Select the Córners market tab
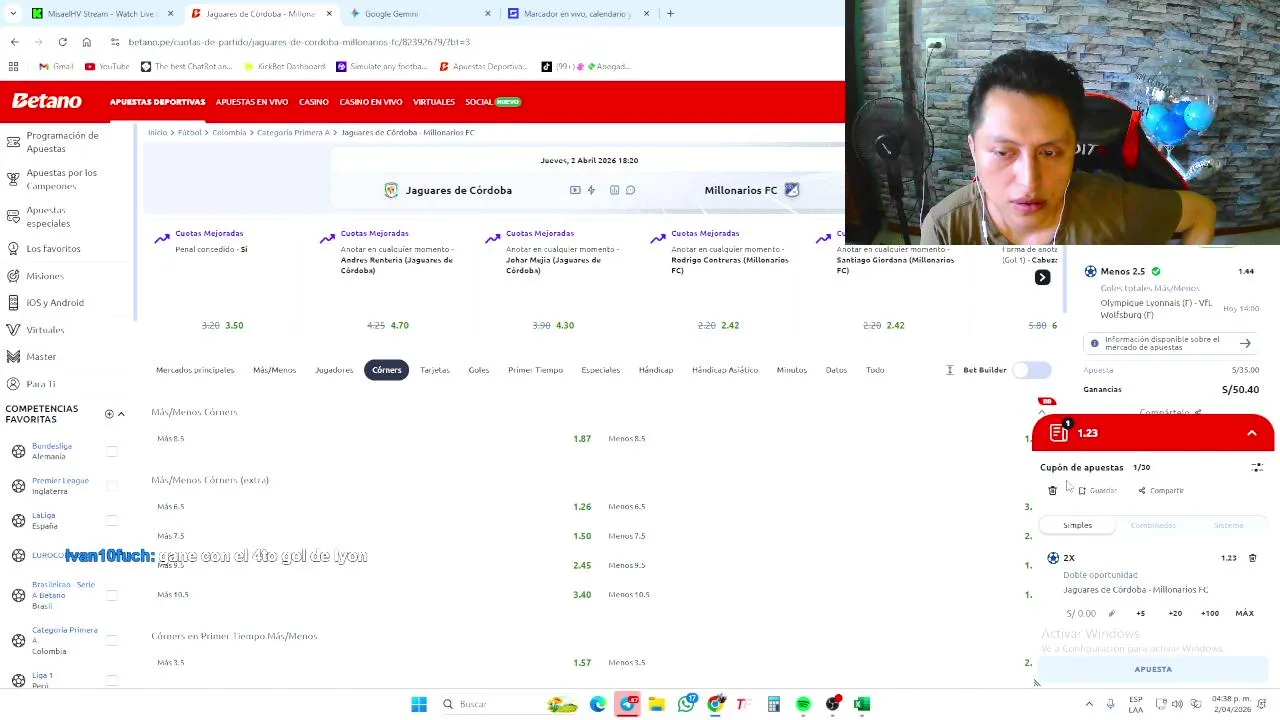The height and width of the screenshot is (720, 1280). (x=387, y=370)
